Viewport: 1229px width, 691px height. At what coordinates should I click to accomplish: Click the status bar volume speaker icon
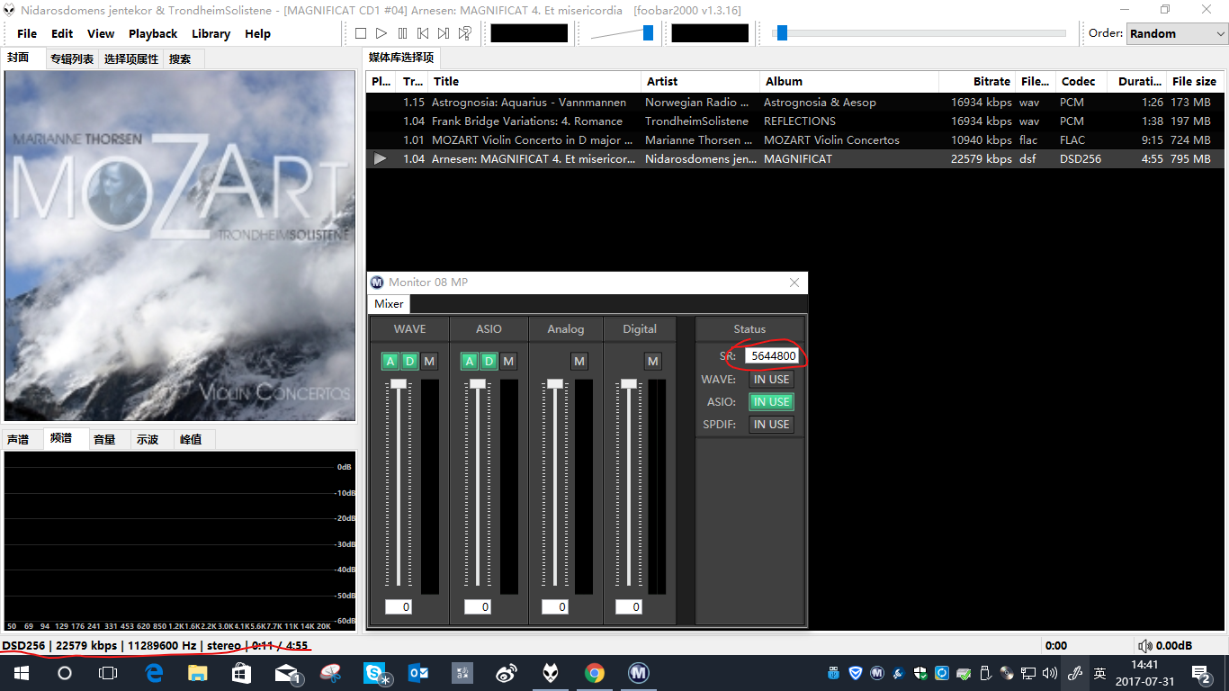pos(1144,646)
